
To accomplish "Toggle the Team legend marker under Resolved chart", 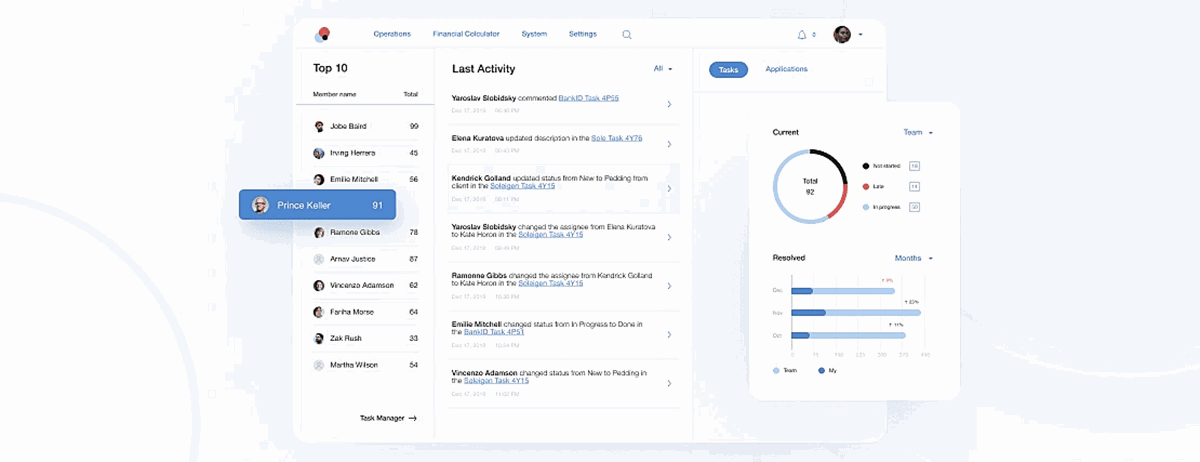I will [x=777, y=371].
